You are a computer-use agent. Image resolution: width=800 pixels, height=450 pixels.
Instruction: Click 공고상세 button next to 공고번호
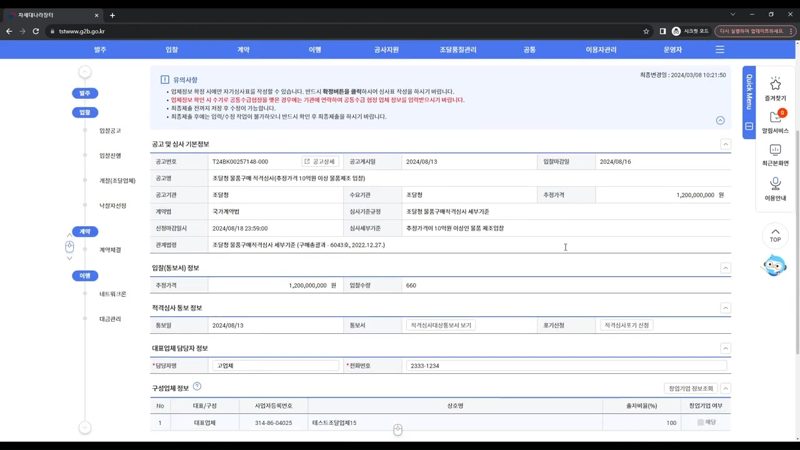coord(320,161)
